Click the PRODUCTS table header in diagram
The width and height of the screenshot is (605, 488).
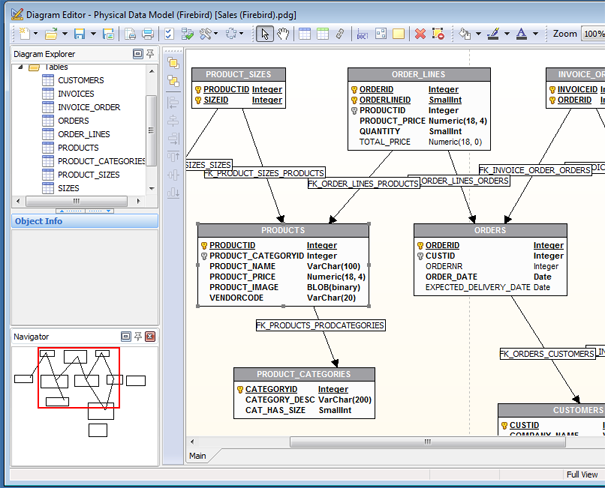[x=283, y=230]
